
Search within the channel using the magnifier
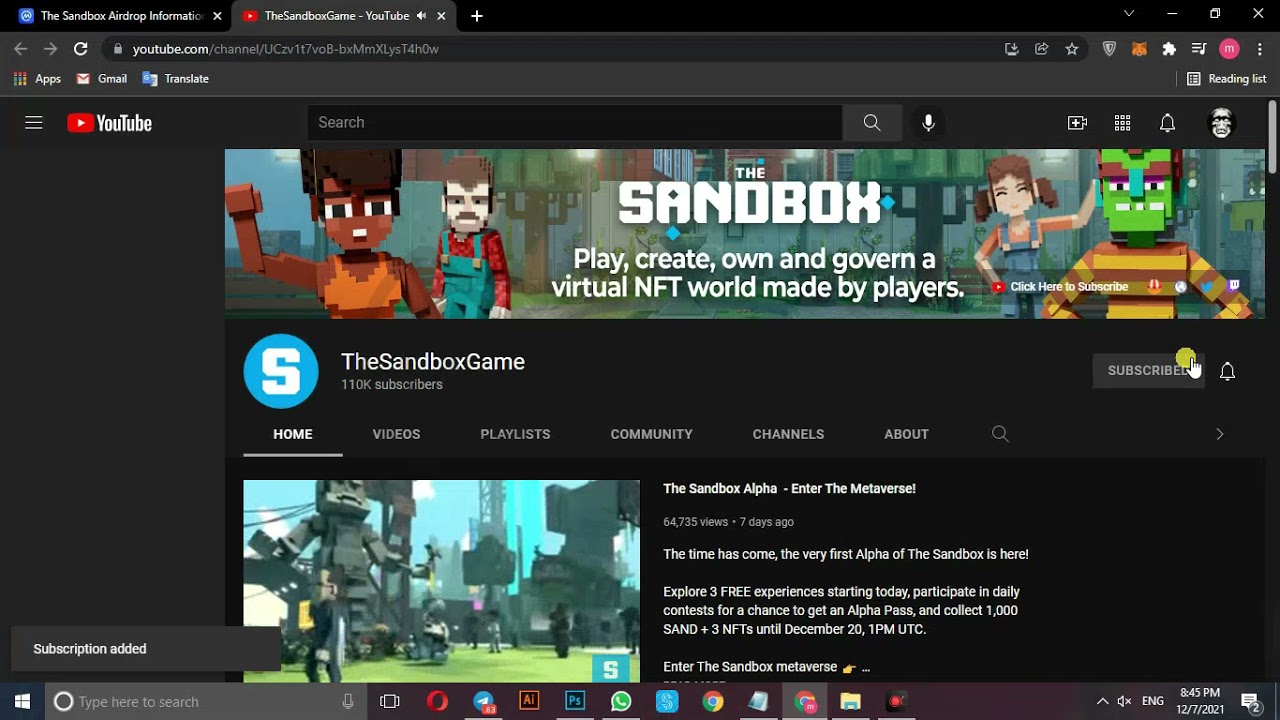click(x=1000, y=434)
